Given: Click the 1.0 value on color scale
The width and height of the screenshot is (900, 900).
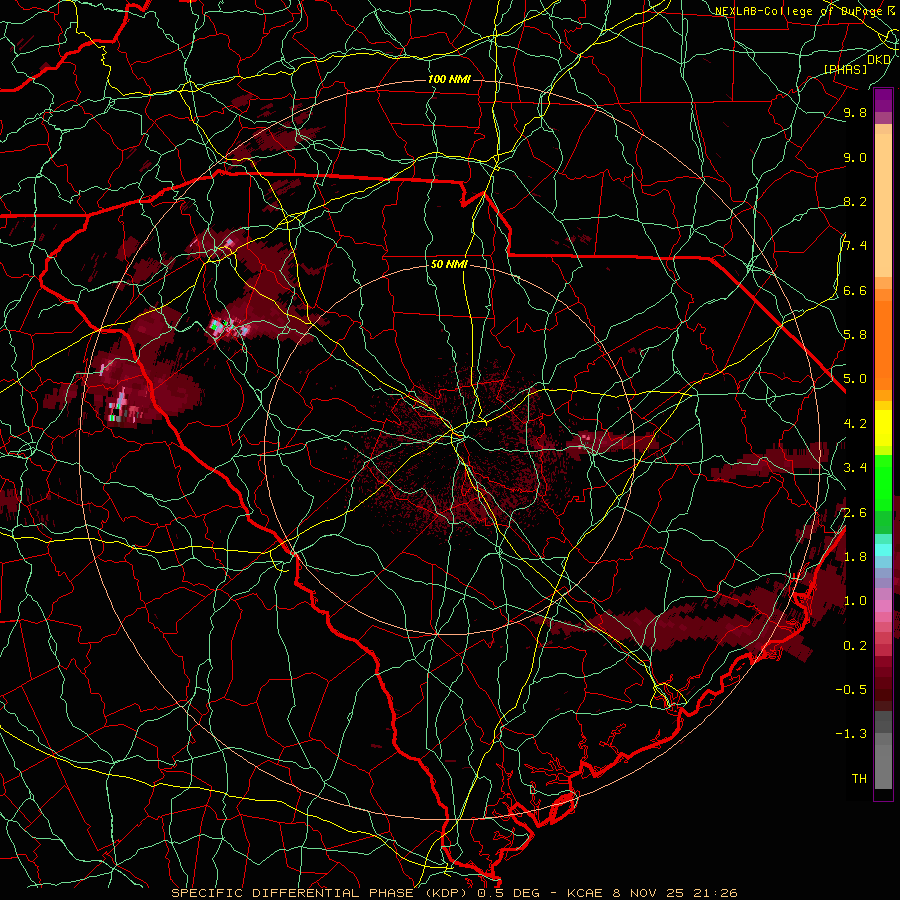Looking at the screenshot, I should [855, 601].
